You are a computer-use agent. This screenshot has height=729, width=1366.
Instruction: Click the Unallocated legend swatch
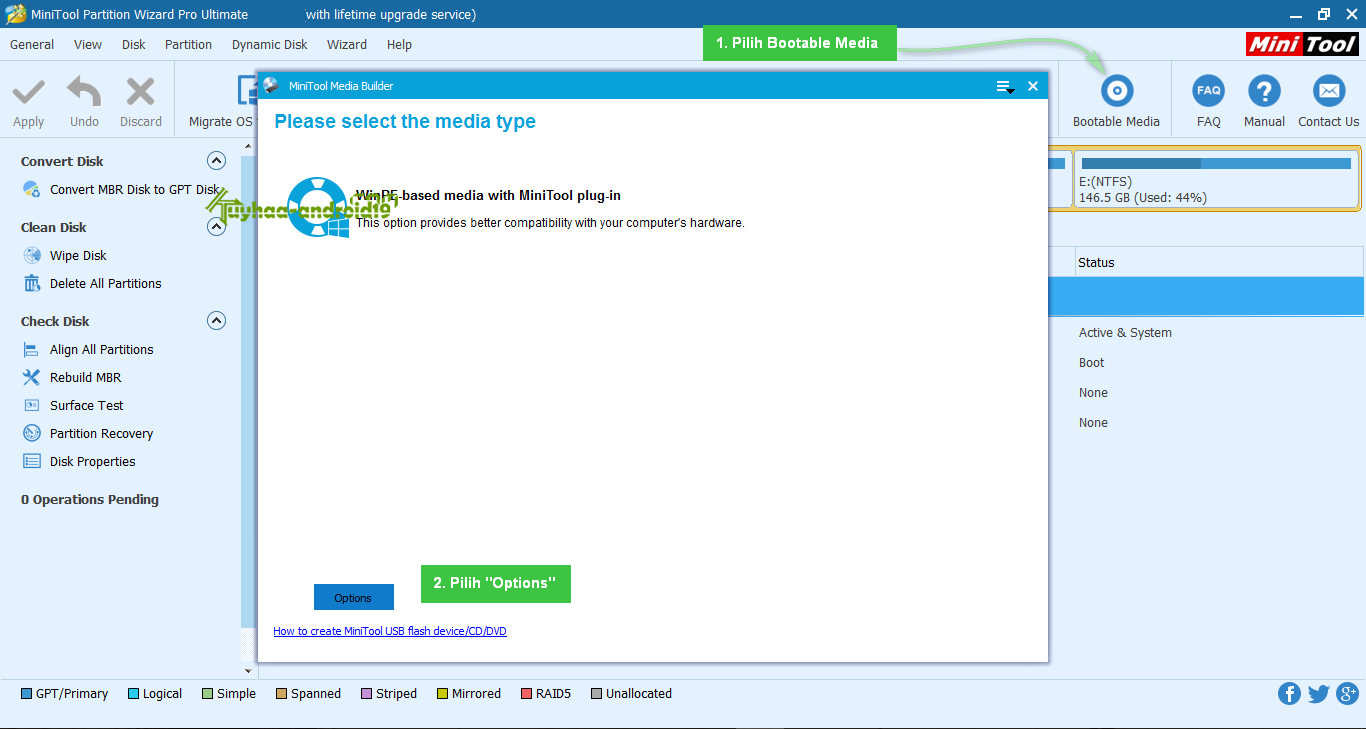point(597,693)
